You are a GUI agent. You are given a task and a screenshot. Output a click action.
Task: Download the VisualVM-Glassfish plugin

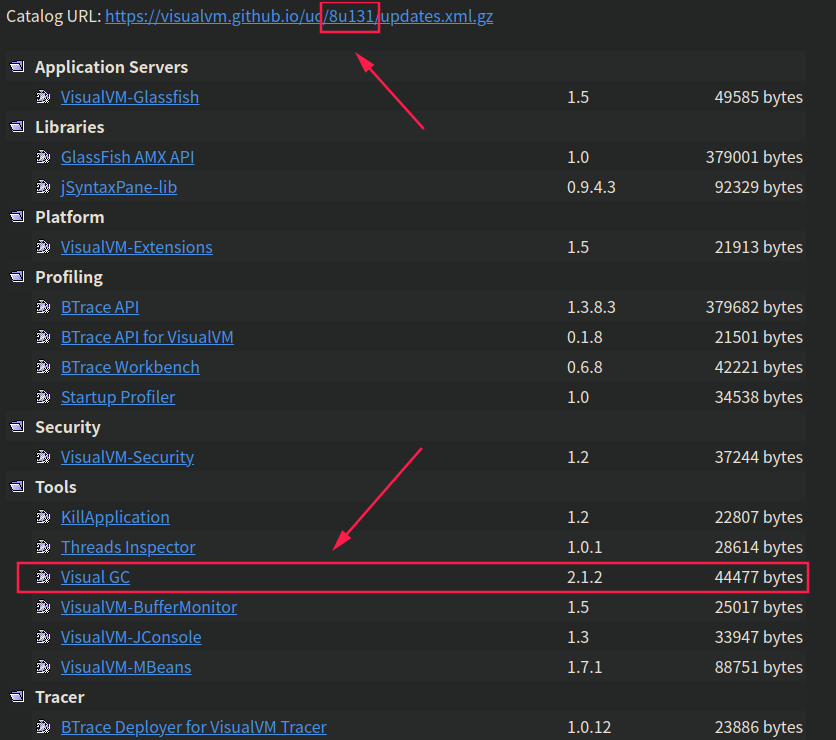(130, 97)
